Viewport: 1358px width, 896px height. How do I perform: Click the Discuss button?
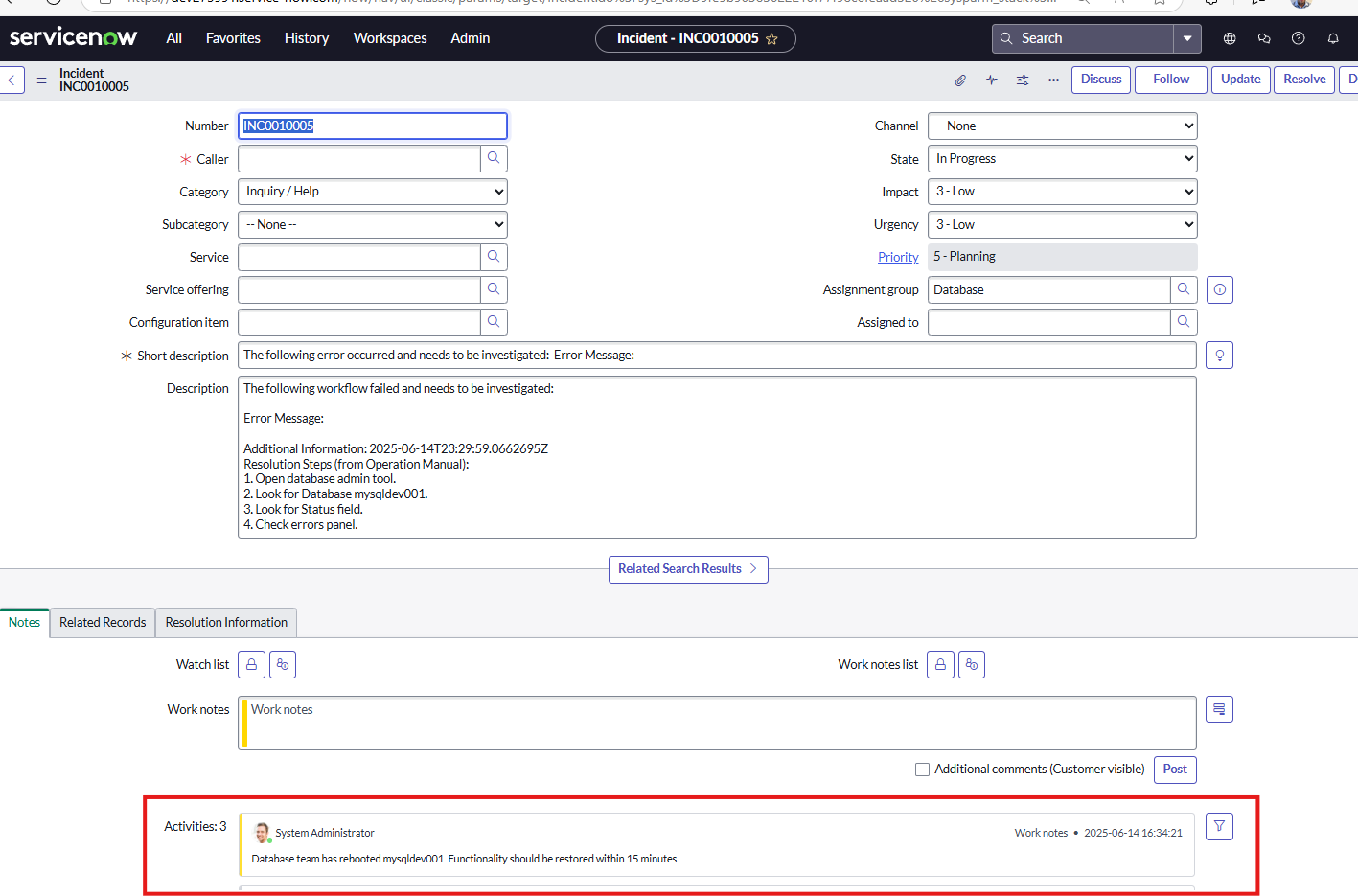1101,80
